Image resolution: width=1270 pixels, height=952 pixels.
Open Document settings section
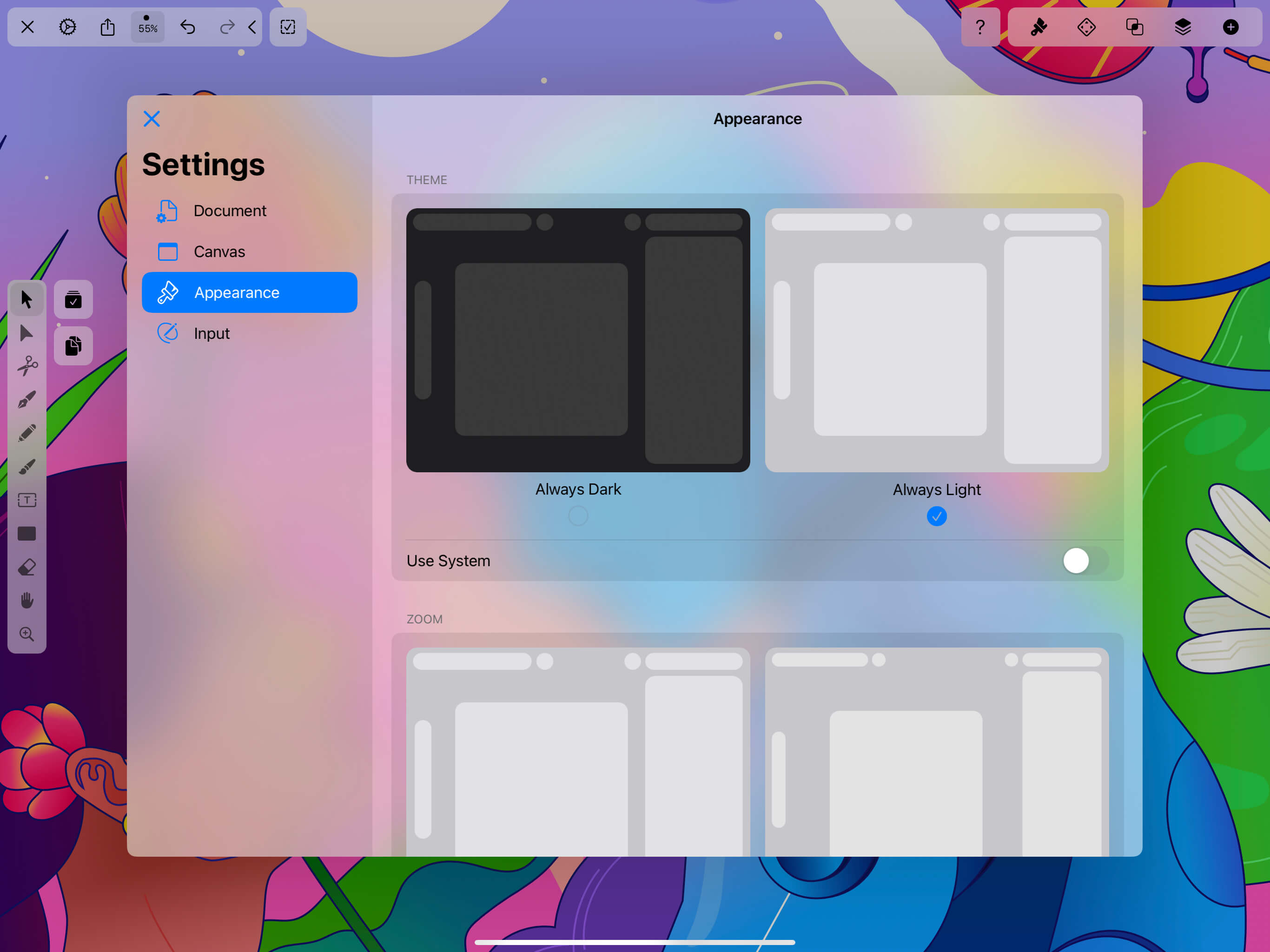(249, 211)
